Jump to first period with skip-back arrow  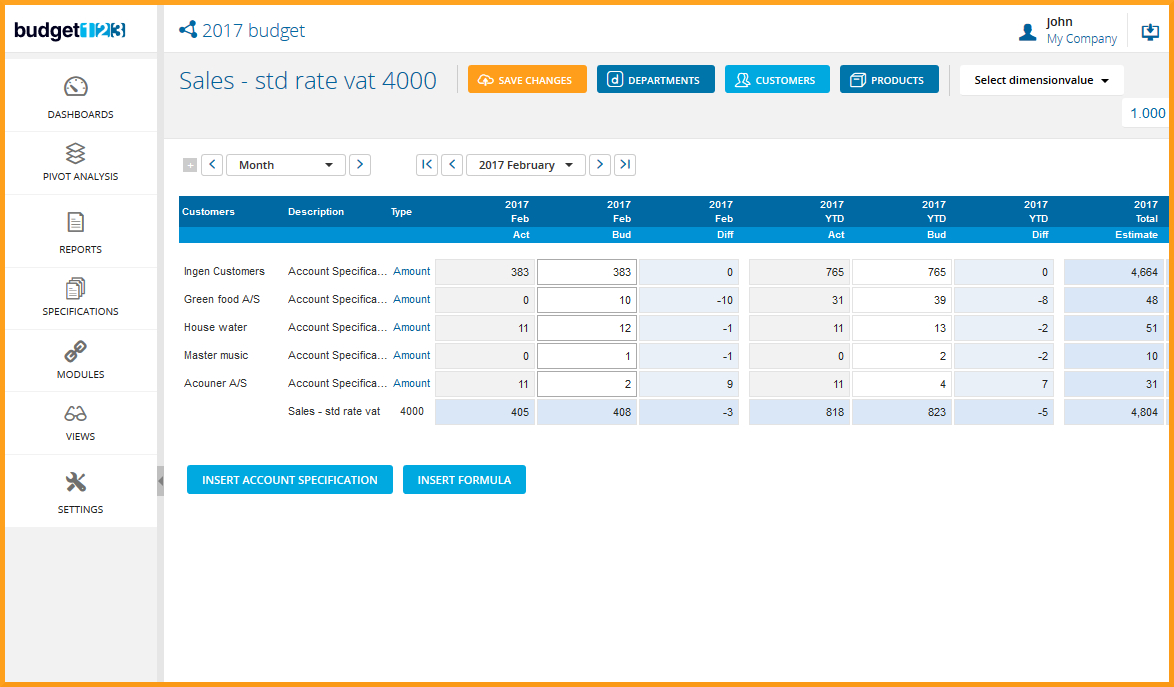tap(427, 165)
